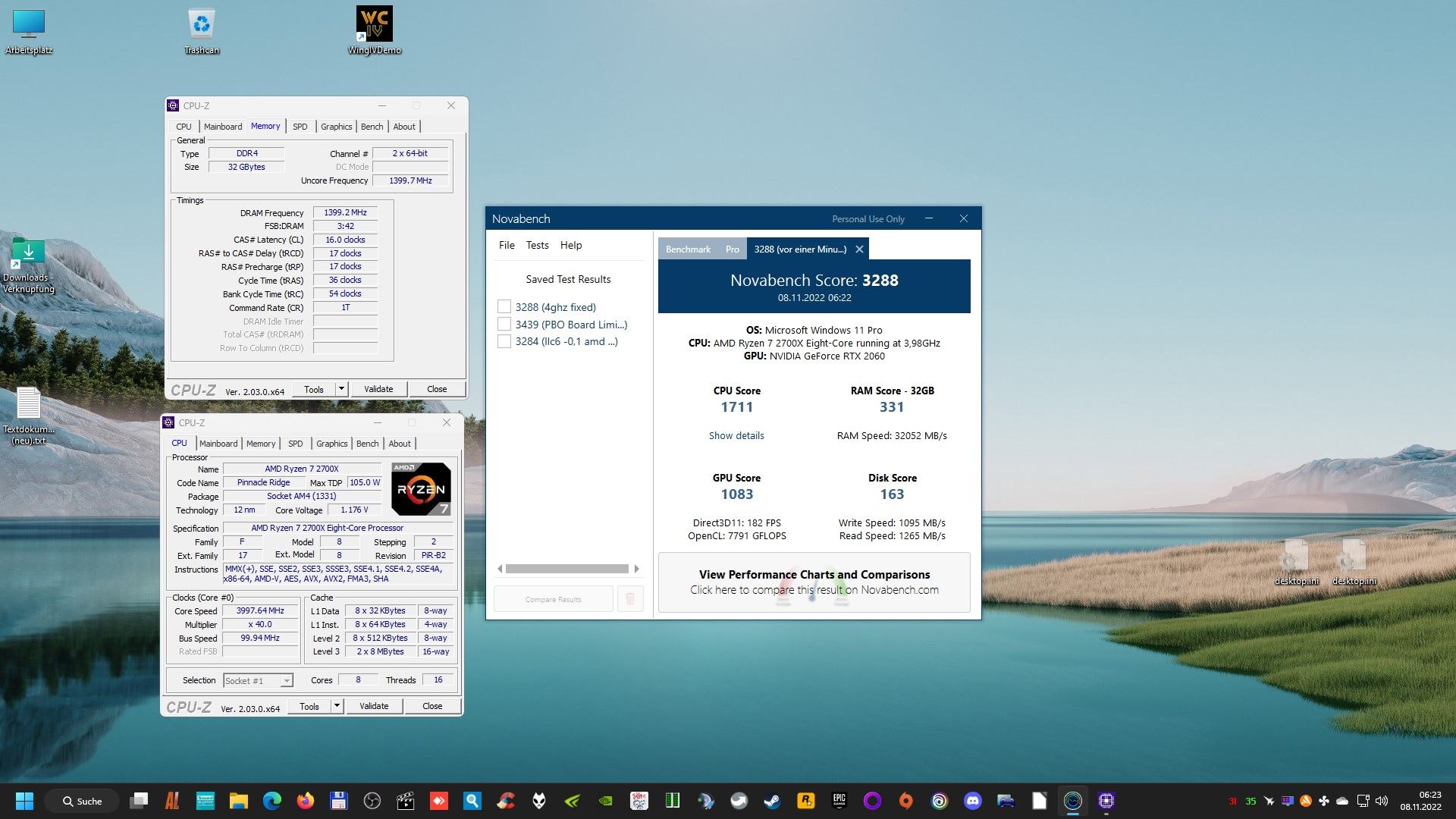This screenshot has width=1456, height=819.
Task: Click Validate in the lower CPU-Z window
Action: 374,706
